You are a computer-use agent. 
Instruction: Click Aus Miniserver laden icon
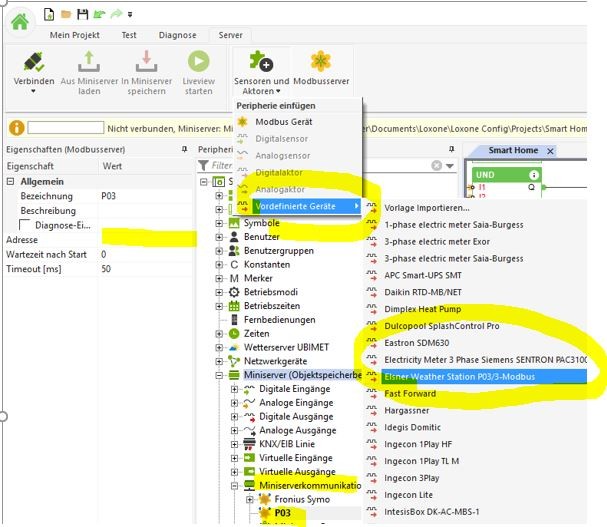click(x=88, y=62)
